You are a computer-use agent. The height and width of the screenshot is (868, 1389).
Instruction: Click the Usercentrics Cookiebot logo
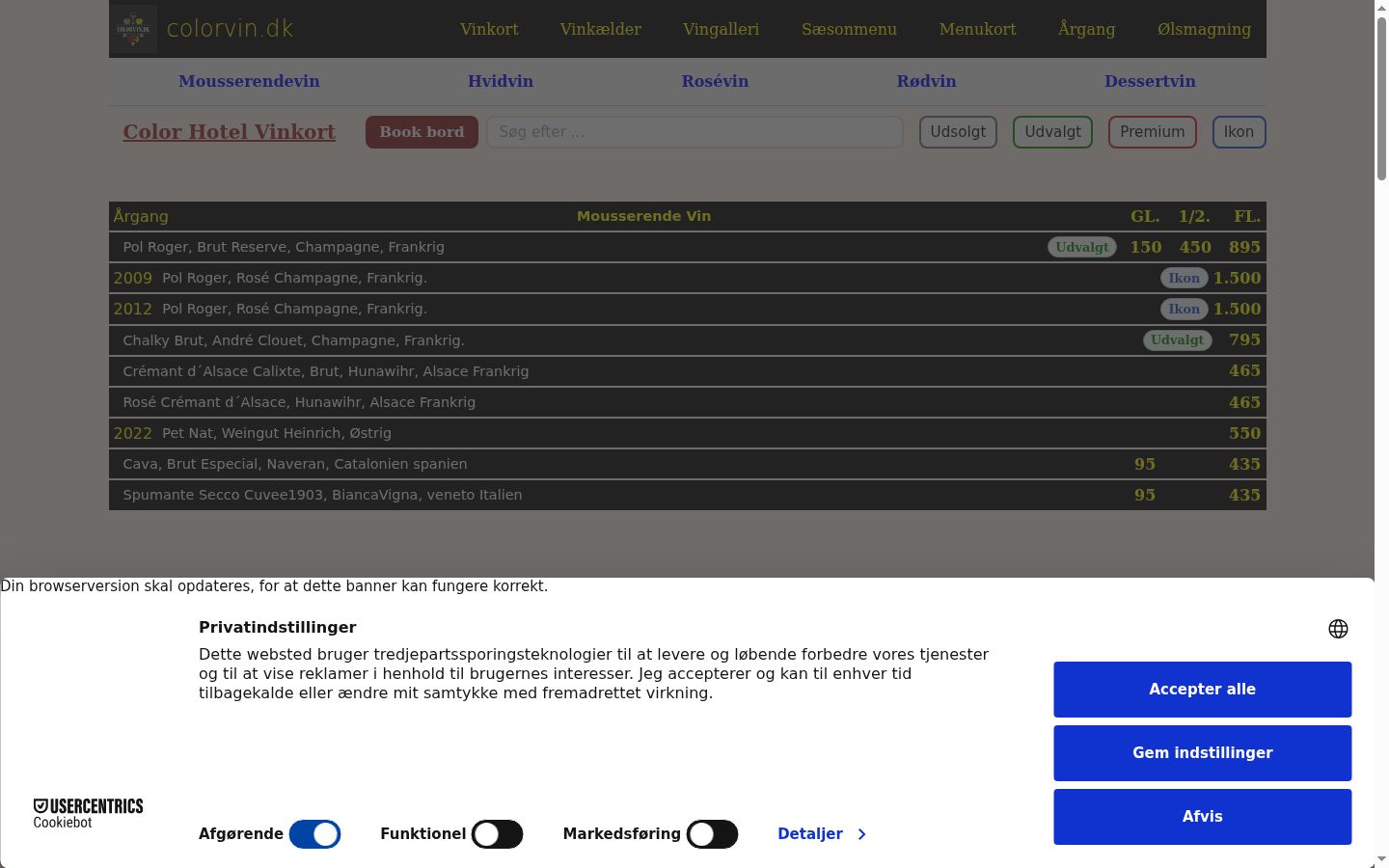coord(88,813)
